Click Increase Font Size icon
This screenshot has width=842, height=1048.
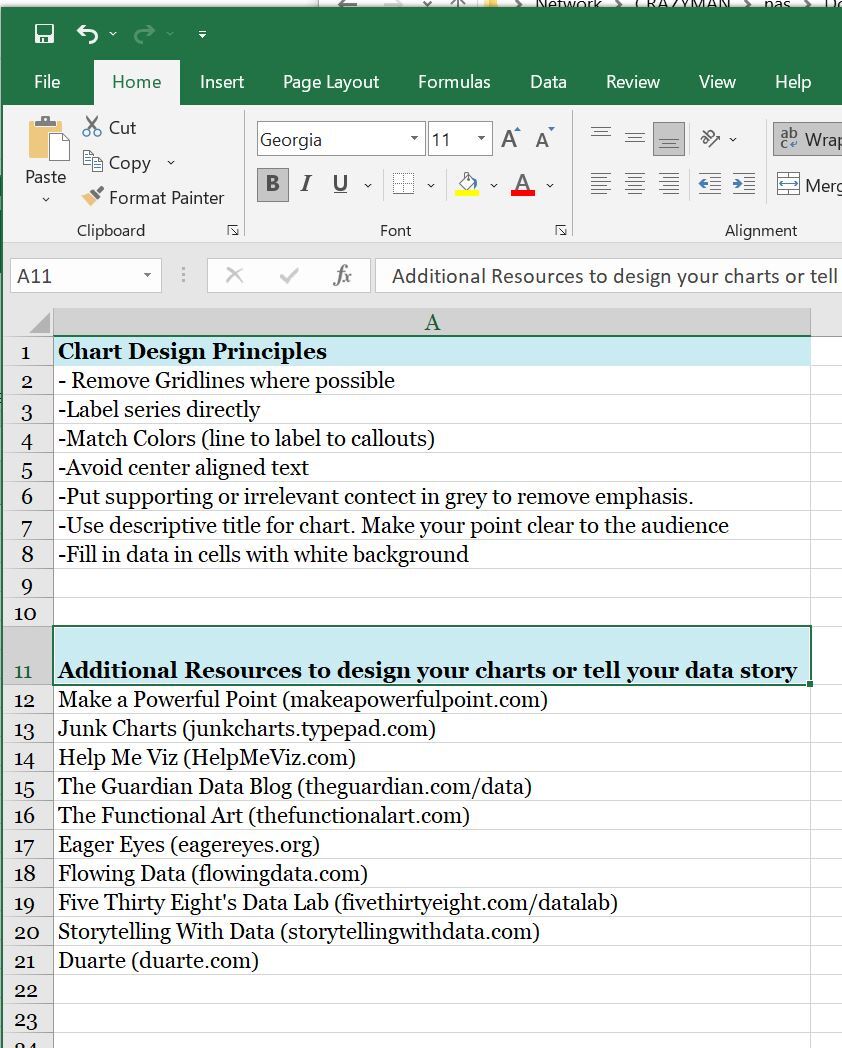click(x=511, y=138)
